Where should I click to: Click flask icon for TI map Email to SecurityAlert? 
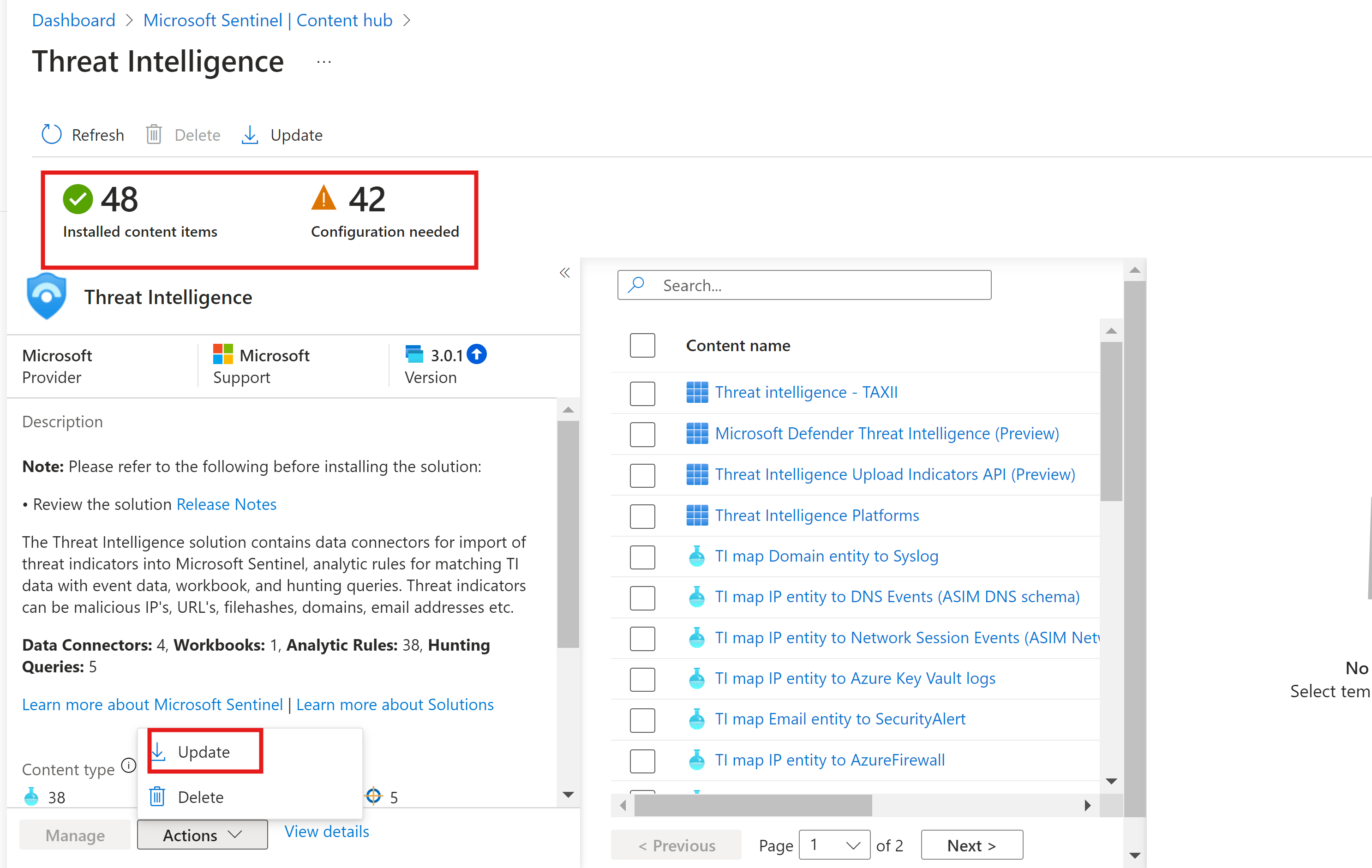696,719
